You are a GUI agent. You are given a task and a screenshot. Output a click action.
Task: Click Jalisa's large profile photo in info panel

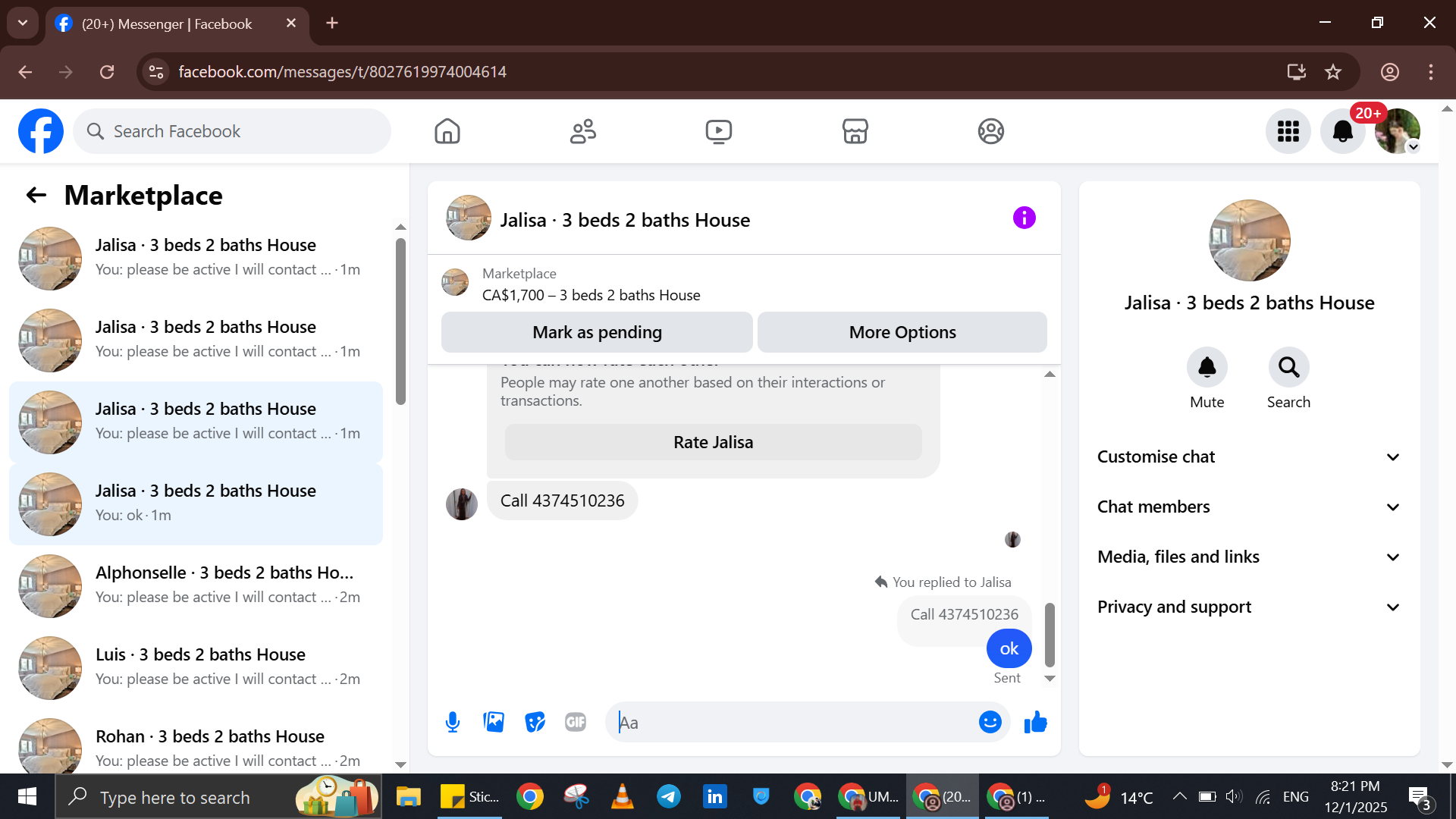coord(1249,240)
